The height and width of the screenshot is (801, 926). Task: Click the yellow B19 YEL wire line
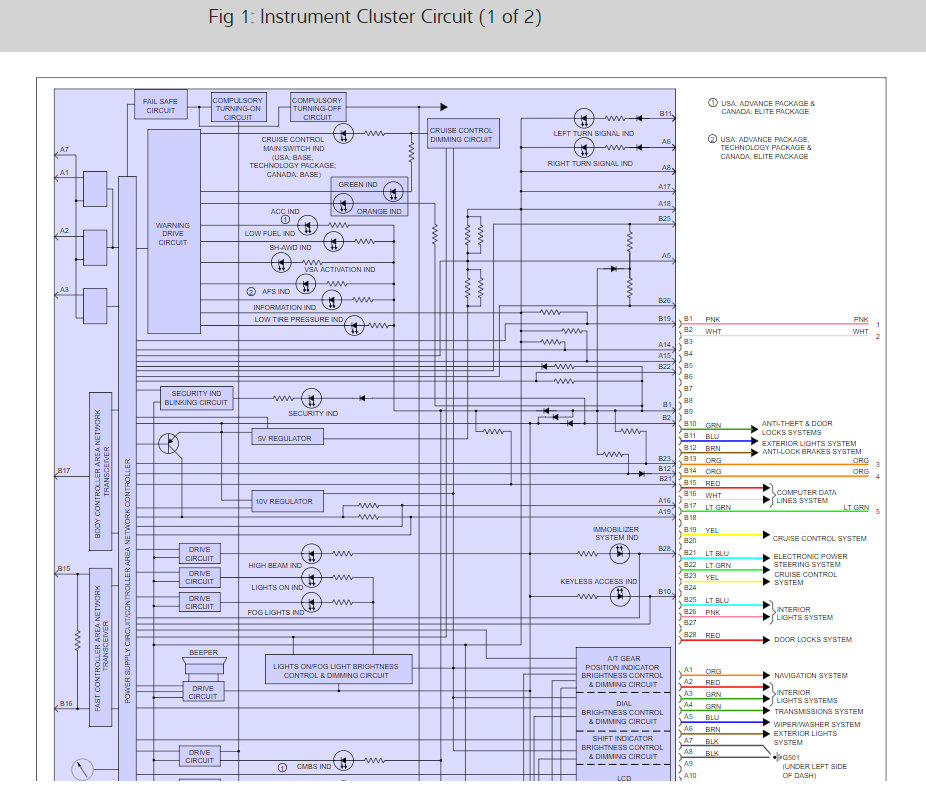pos(723,535)
